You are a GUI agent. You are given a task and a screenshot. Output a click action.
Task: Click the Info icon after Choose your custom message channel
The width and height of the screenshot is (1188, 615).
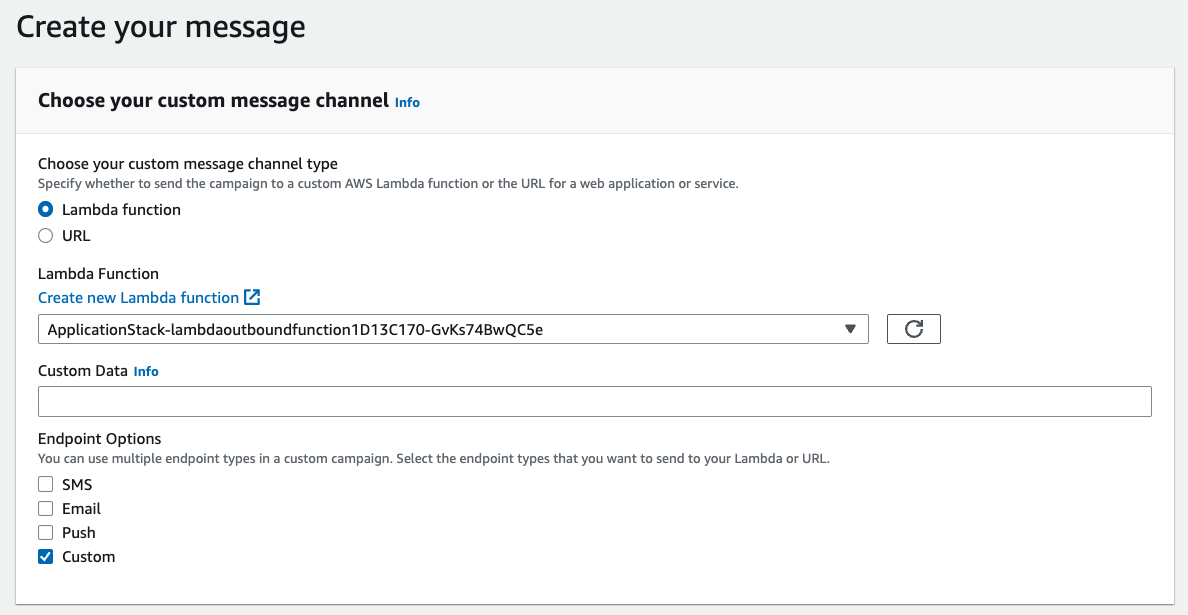tap(407, 102)
